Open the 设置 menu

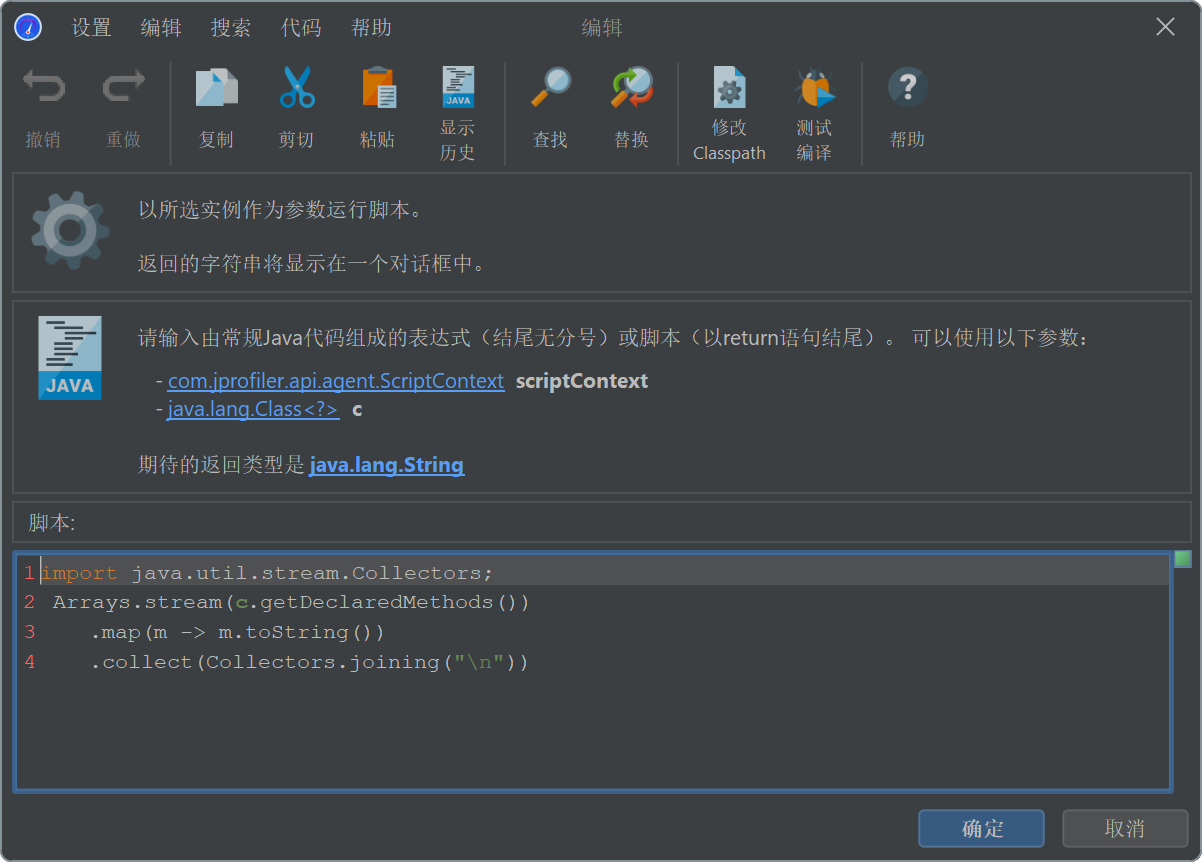pyautogui.click(x=91, y=28)
